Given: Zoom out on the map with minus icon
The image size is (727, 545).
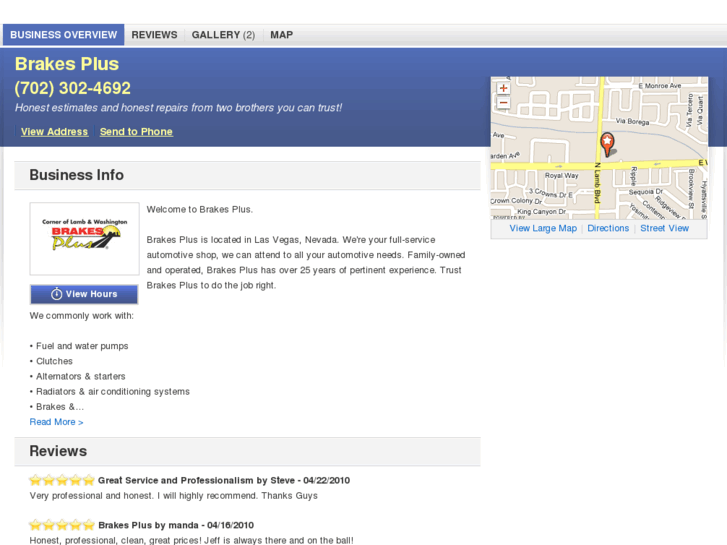Looking at the screenshot, I should click(503, 103).
